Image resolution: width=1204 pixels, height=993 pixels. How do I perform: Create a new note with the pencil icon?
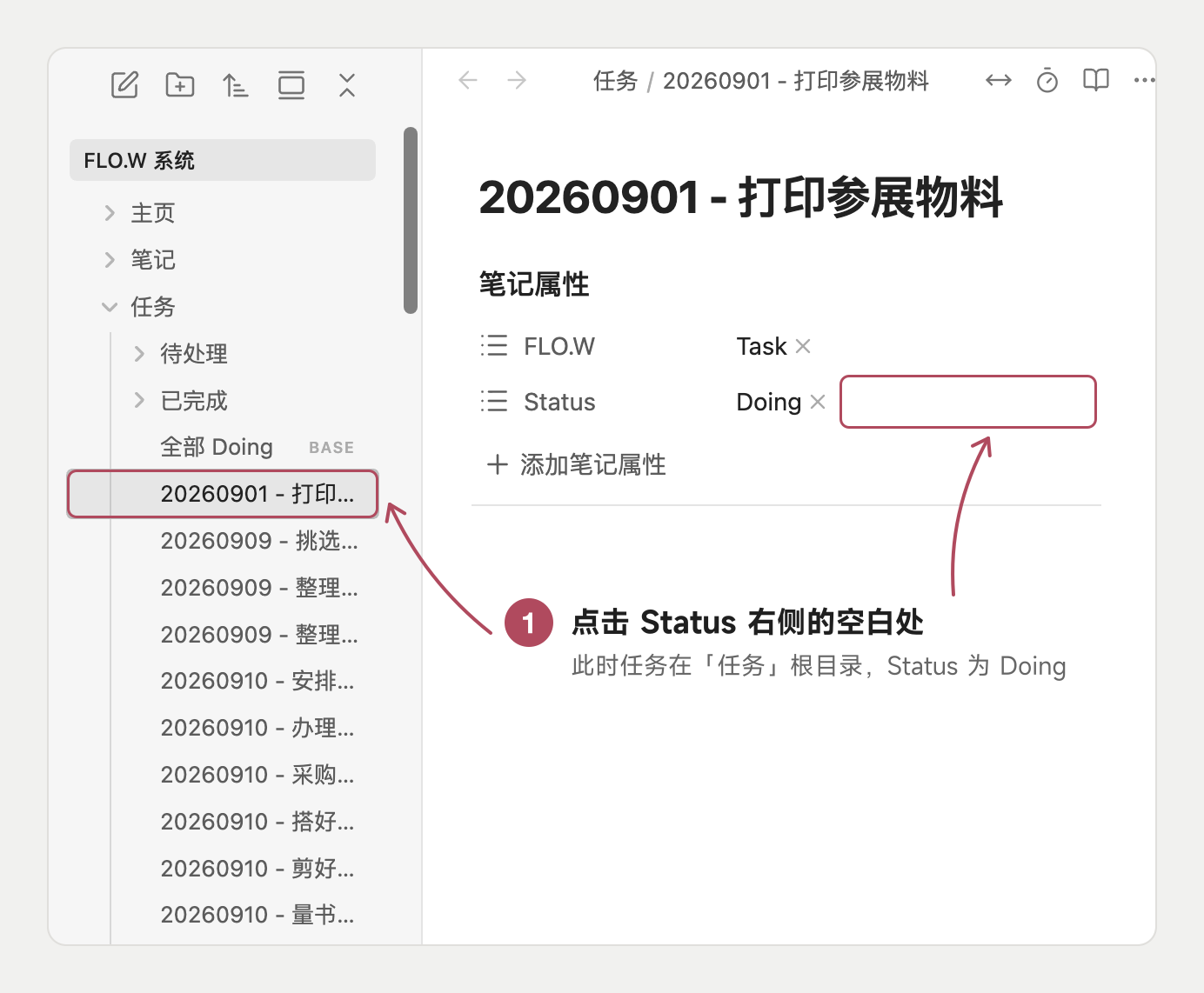(x=124, y=85)
